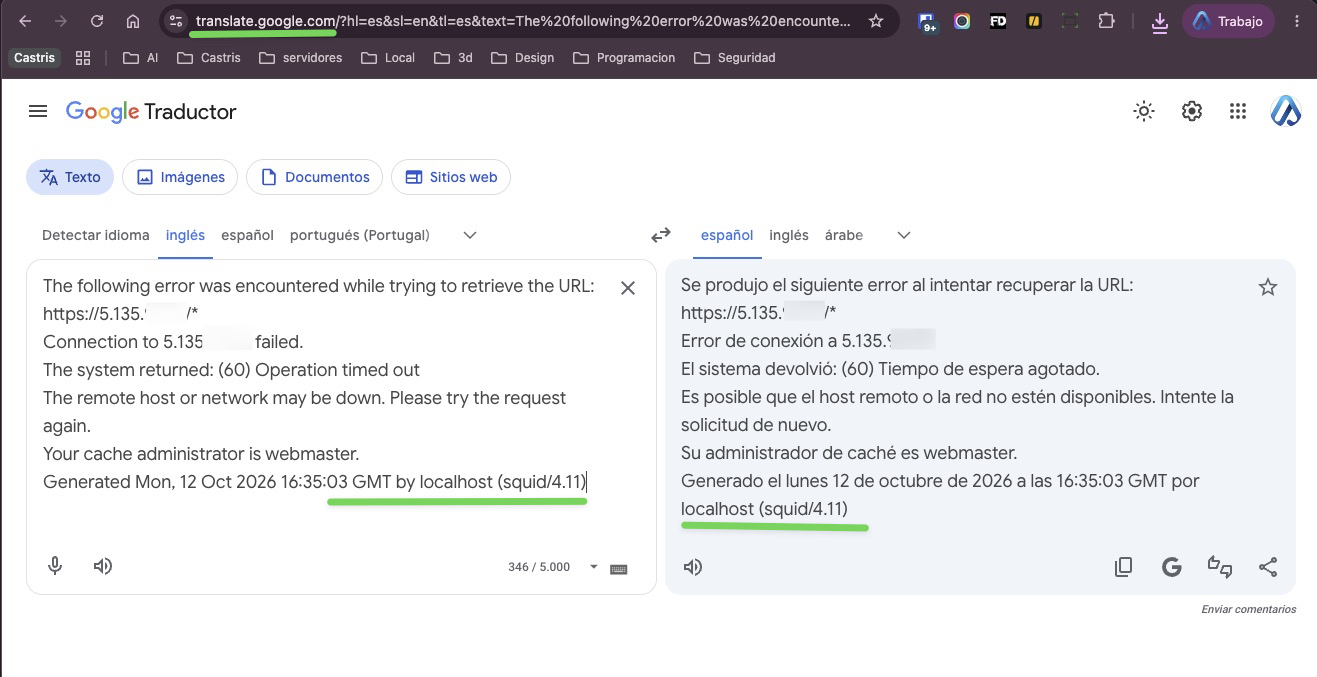The height and width of the screenshot is (677, 1317).
Task: Open the Programacion bookmarks folder
Action: [624, 58]
